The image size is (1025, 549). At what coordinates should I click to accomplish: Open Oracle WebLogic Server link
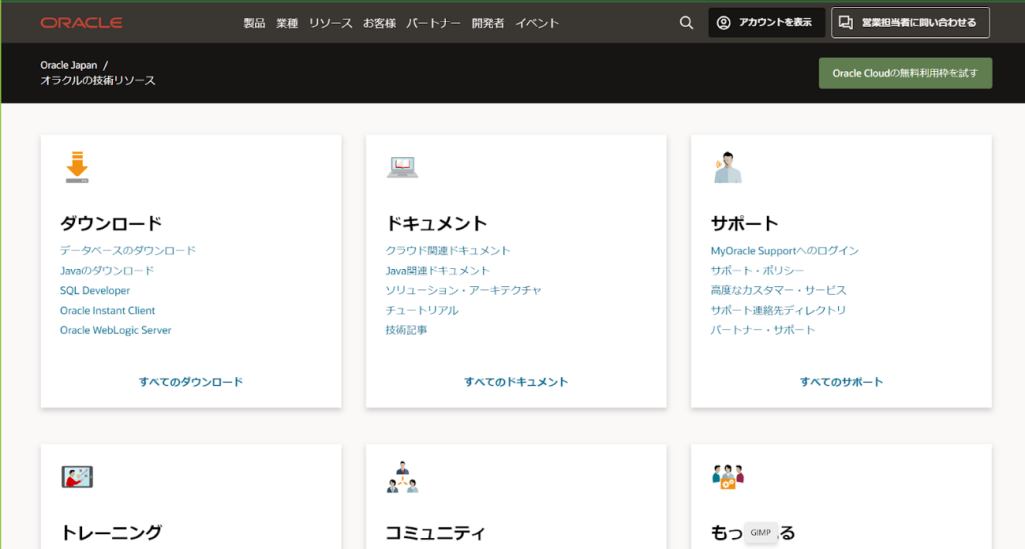pos(116,330)
